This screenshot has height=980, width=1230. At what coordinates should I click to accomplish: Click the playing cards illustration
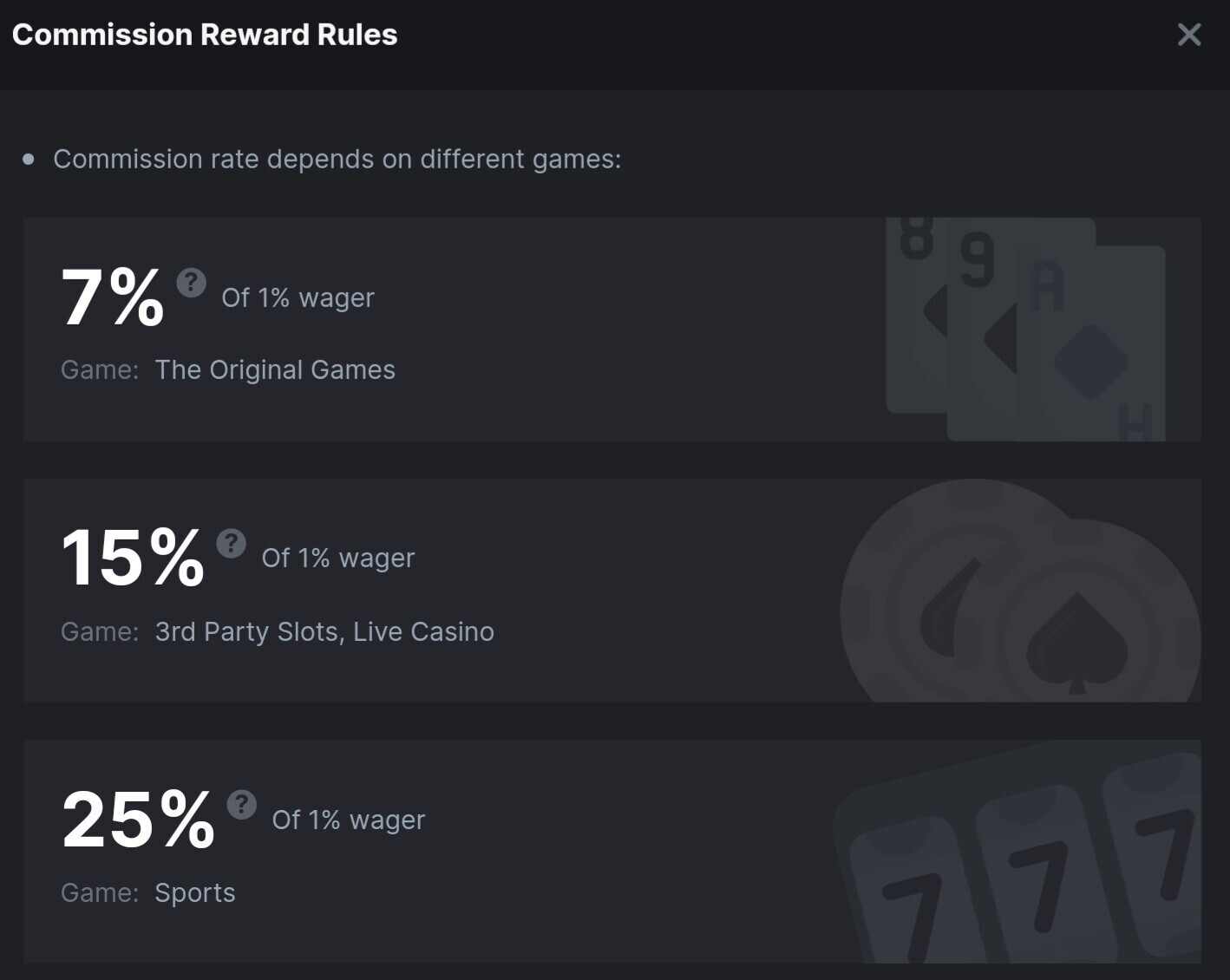pos(1025,330)
